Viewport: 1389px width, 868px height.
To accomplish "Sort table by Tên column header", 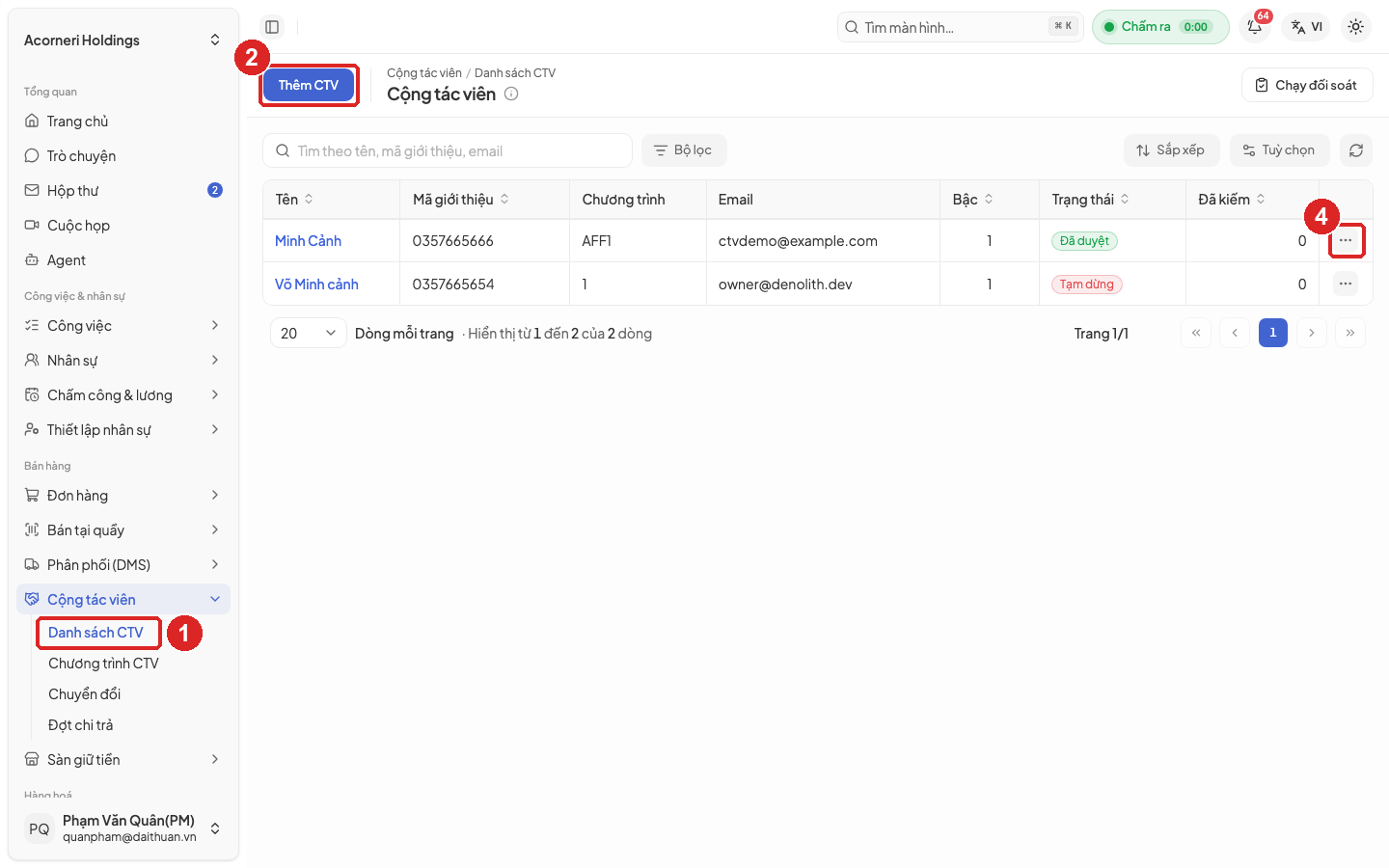I will [294, 200].
